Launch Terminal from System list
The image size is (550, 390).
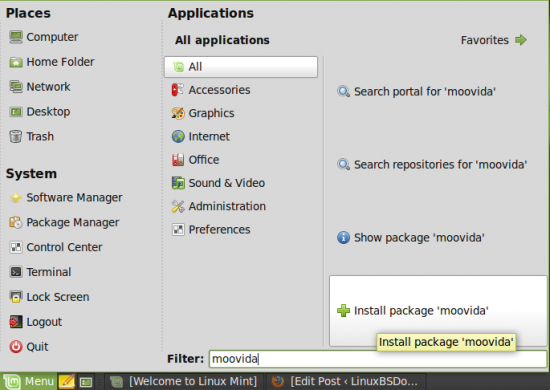click(40, 272)
